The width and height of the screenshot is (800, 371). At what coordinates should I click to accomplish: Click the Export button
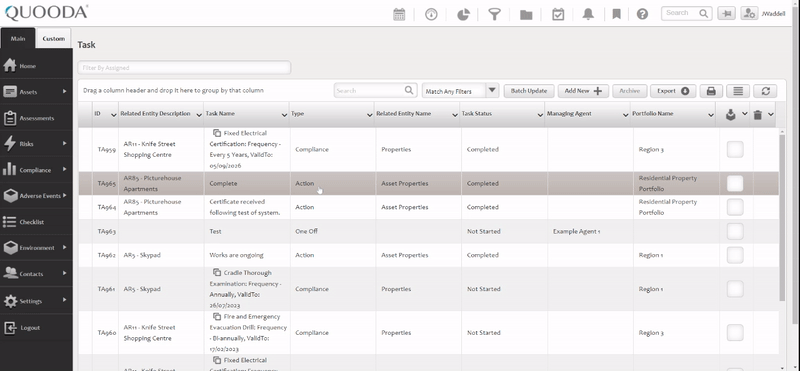(x=673, y=91)
